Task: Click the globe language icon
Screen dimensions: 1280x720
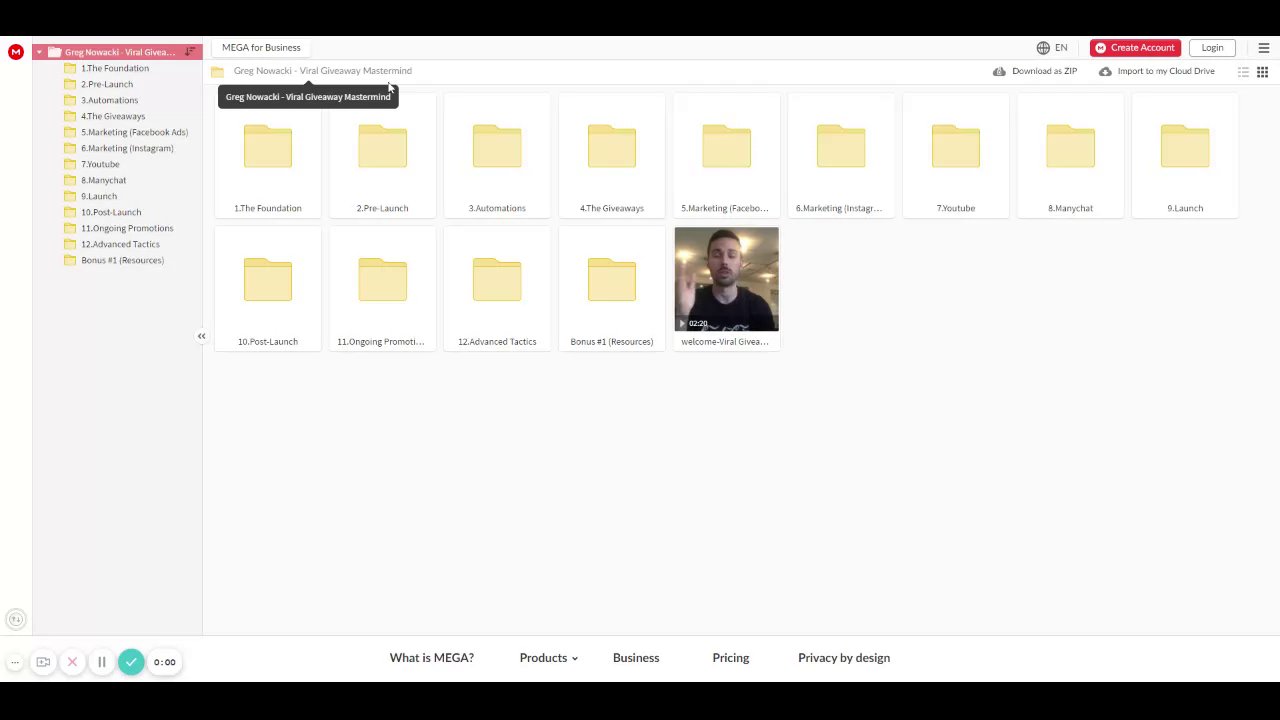Action: [1043, 48]
